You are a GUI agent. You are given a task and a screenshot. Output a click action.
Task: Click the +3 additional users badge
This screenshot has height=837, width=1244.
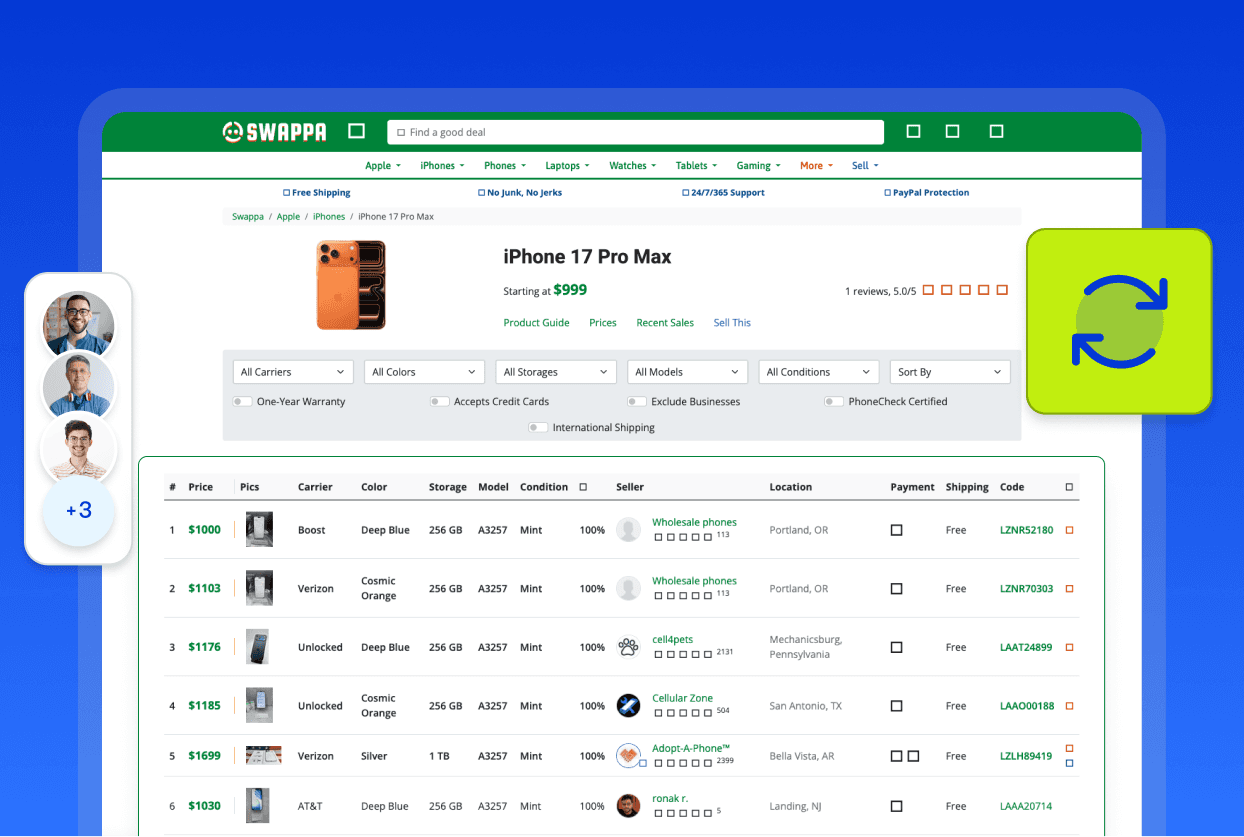coord(79,510)
